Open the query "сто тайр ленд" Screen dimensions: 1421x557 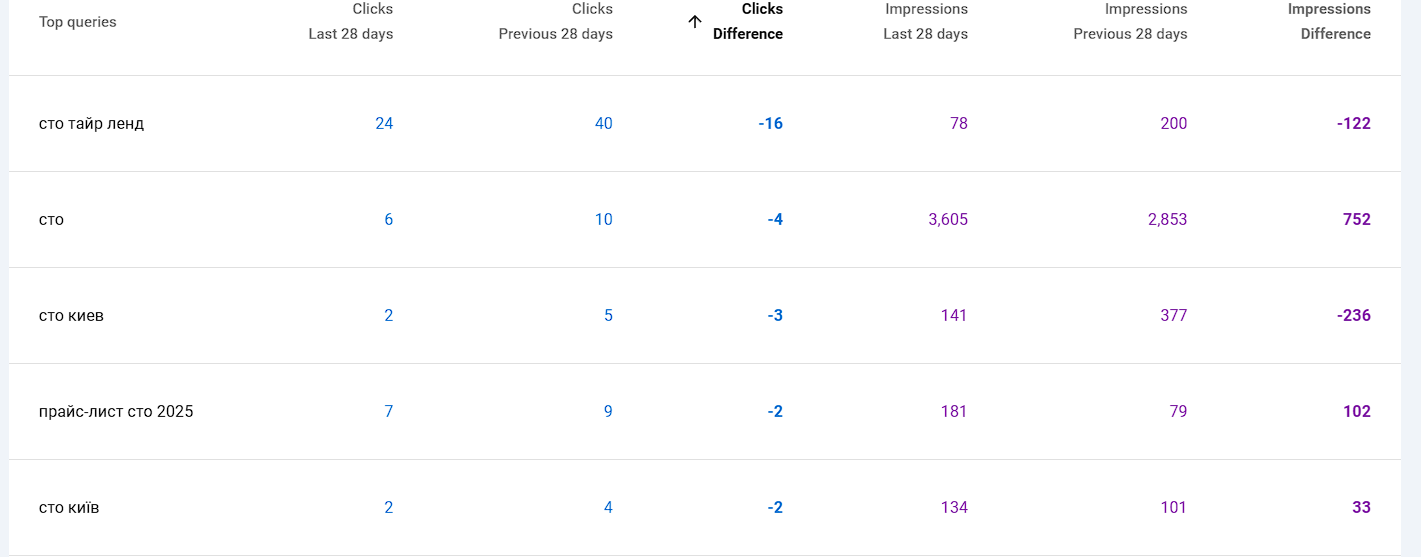[x=91, y=124]
